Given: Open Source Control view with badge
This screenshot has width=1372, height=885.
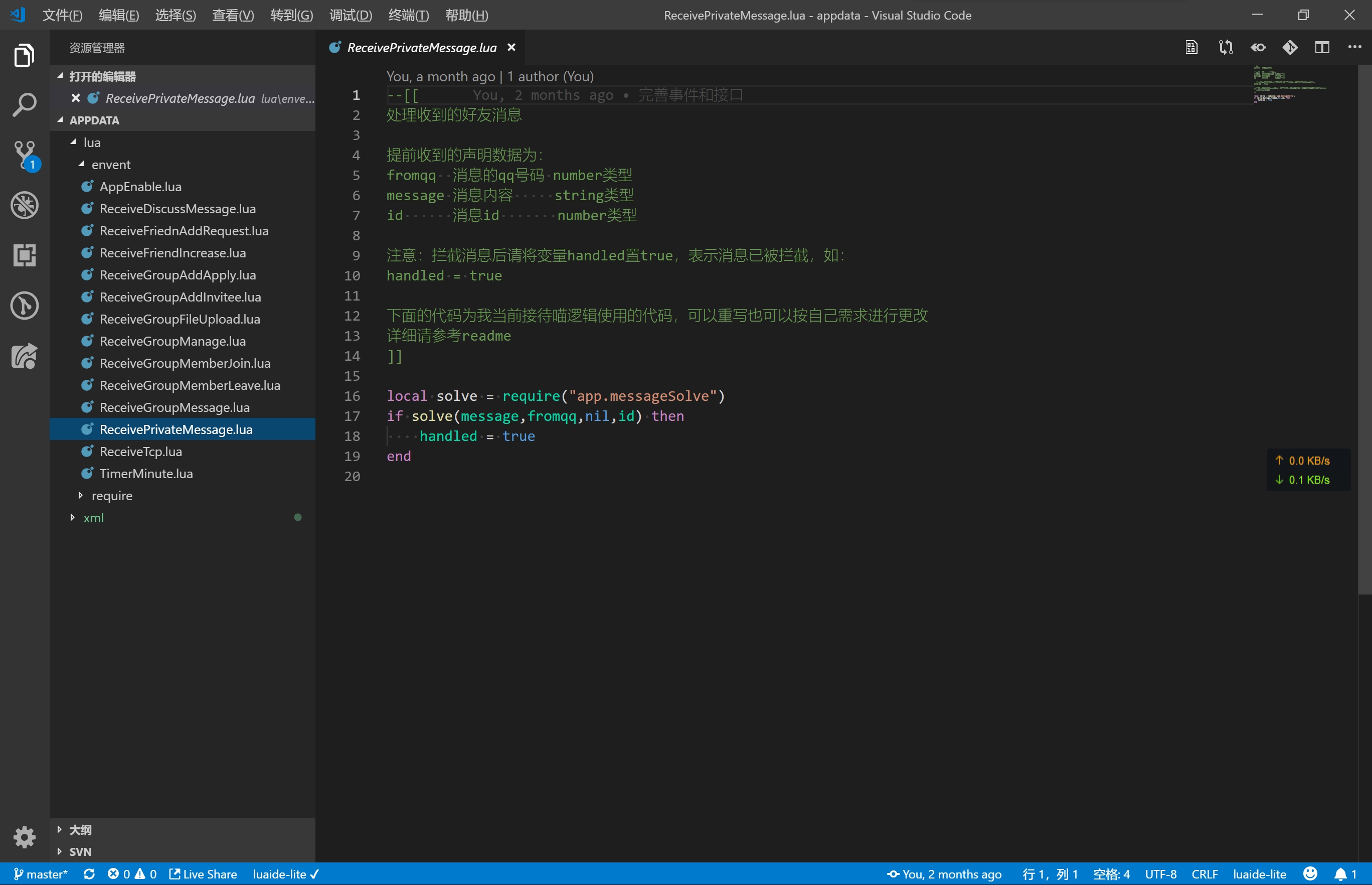Looking at the screenshot, I should pyautogui.click(x=24, y=155).
